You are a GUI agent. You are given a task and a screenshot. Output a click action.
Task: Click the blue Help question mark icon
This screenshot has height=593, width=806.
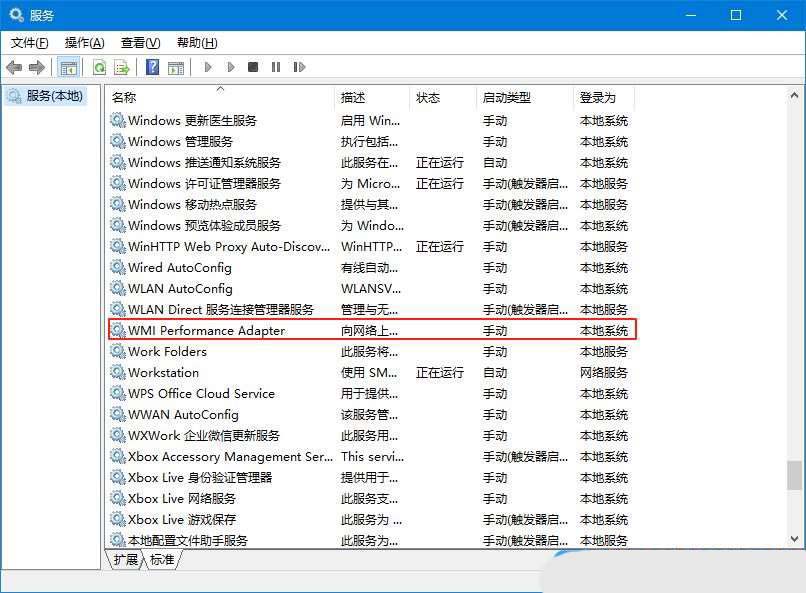coord(153,67)
